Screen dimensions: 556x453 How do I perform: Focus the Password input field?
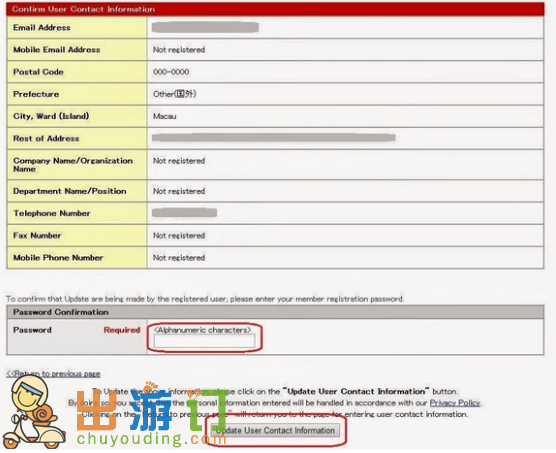click(x=204, y=341)
